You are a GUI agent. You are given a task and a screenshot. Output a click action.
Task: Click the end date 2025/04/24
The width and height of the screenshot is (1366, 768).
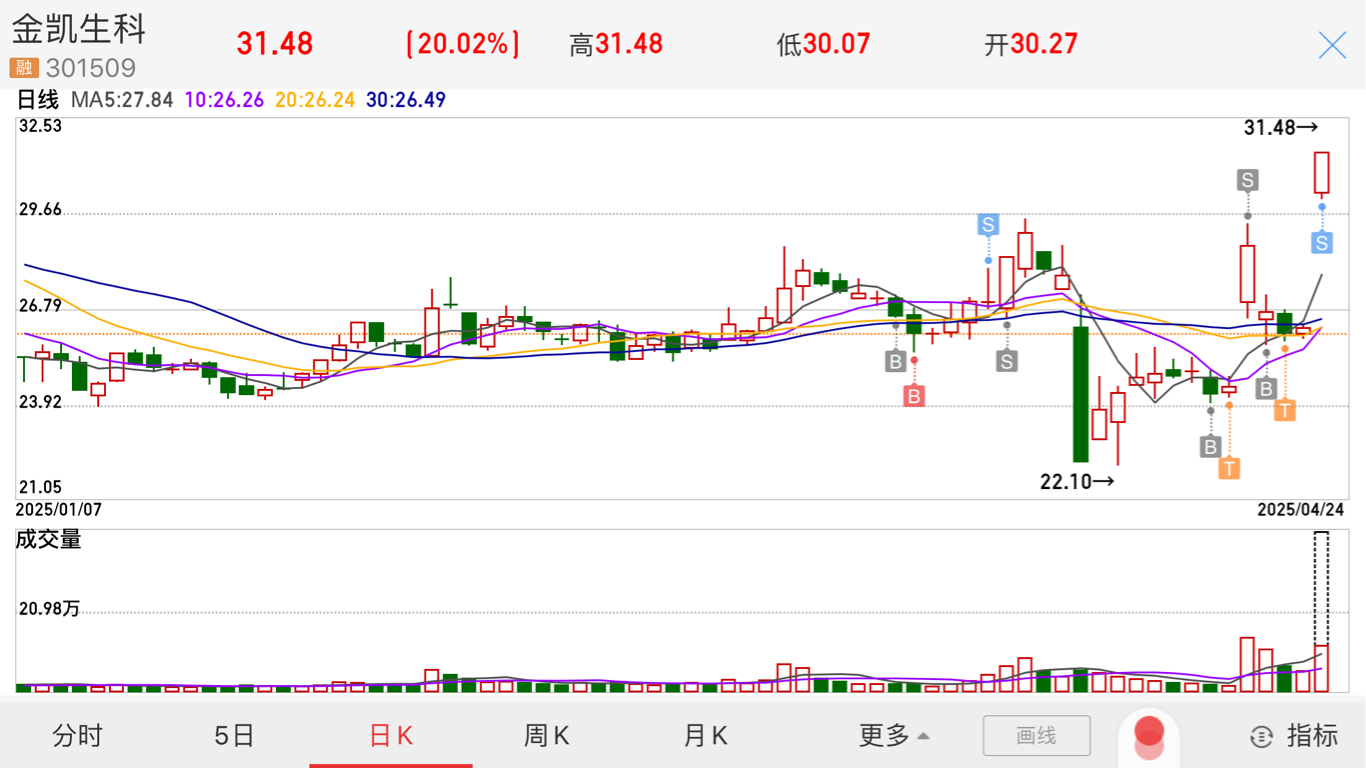click(x=1301, y=509)
